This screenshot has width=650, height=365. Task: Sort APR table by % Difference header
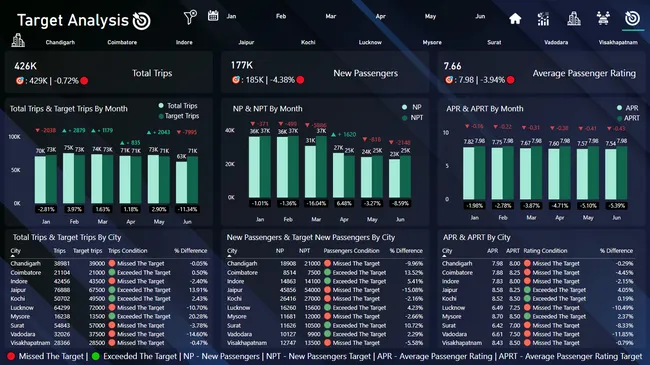tap(616, 251)
